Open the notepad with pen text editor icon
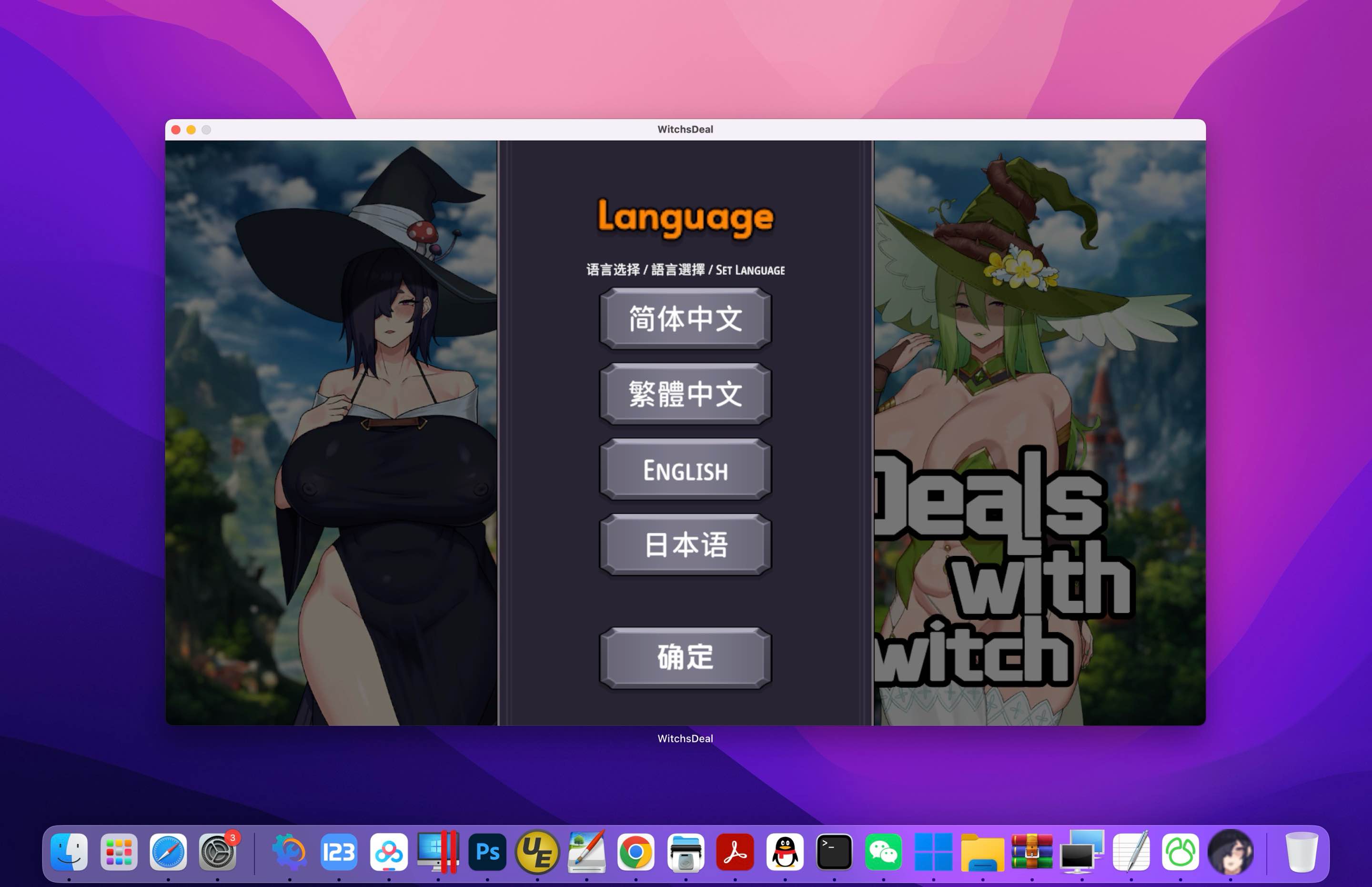The width and height of the screenshot is (1372, 887). [x=1131, y=852]
